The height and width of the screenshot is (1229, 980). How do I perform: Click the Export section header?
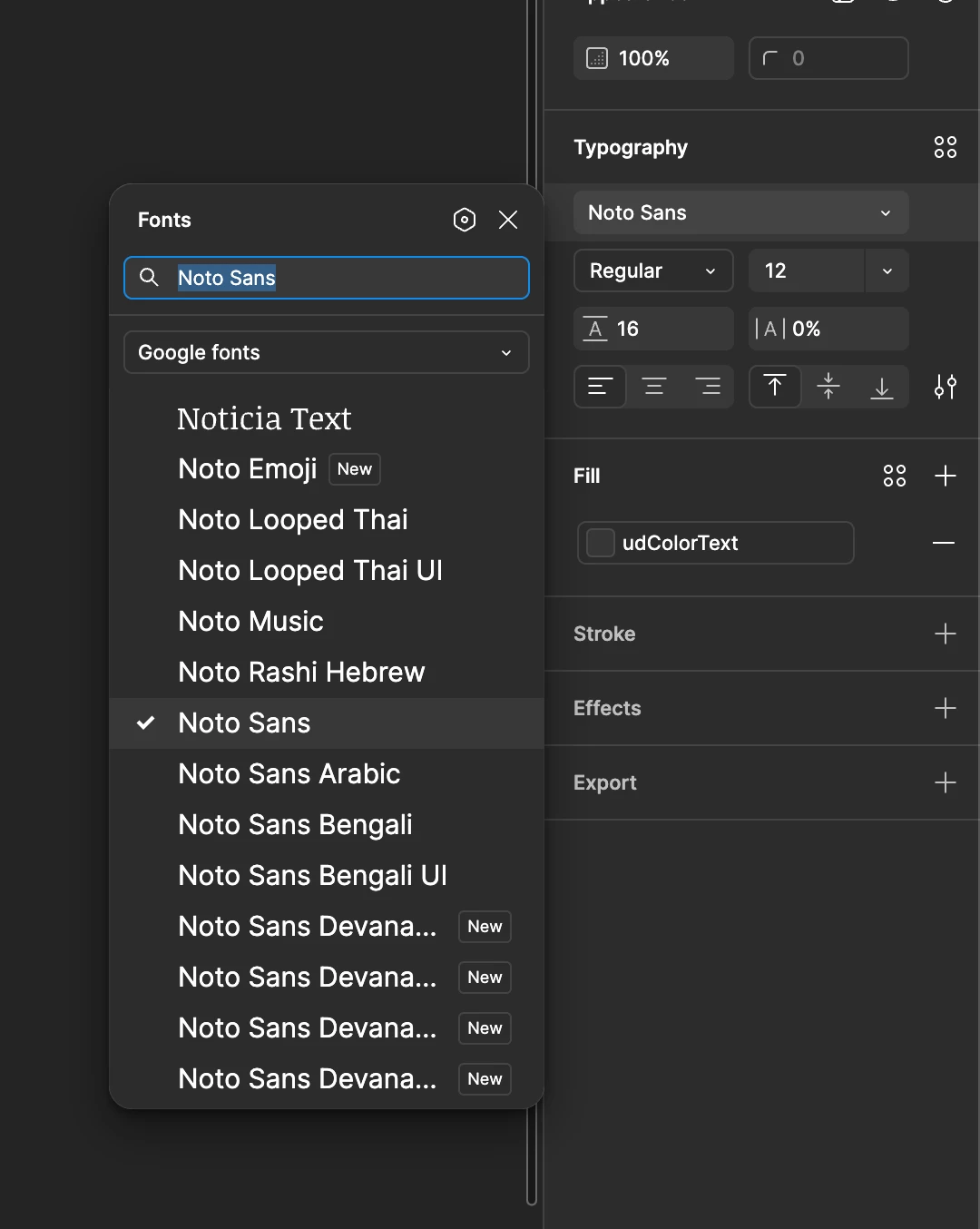click(x=605, y=782)
